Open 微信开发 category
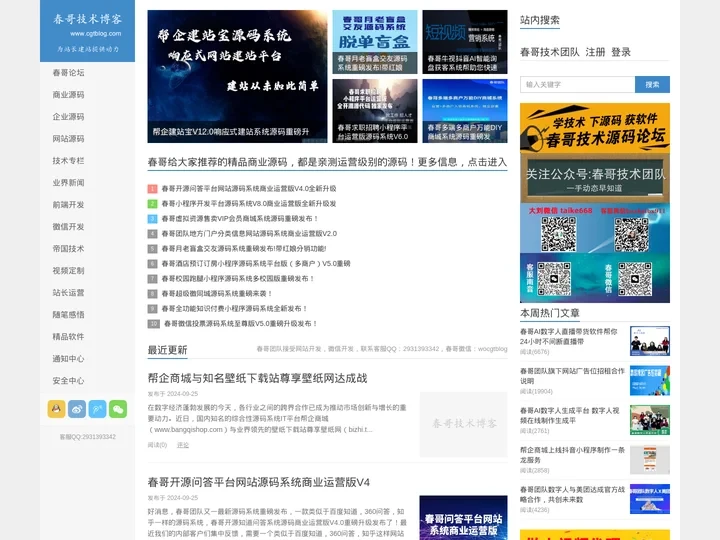This screenshot has height=540, width=720. pyautogui.click(x=68, y=227)
